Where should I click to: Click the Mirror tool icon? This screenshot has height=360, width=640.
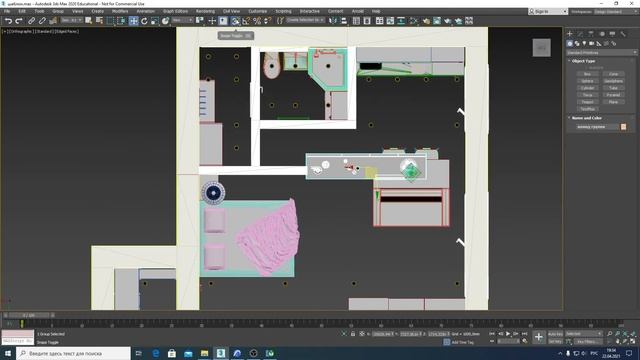[333, 21]
